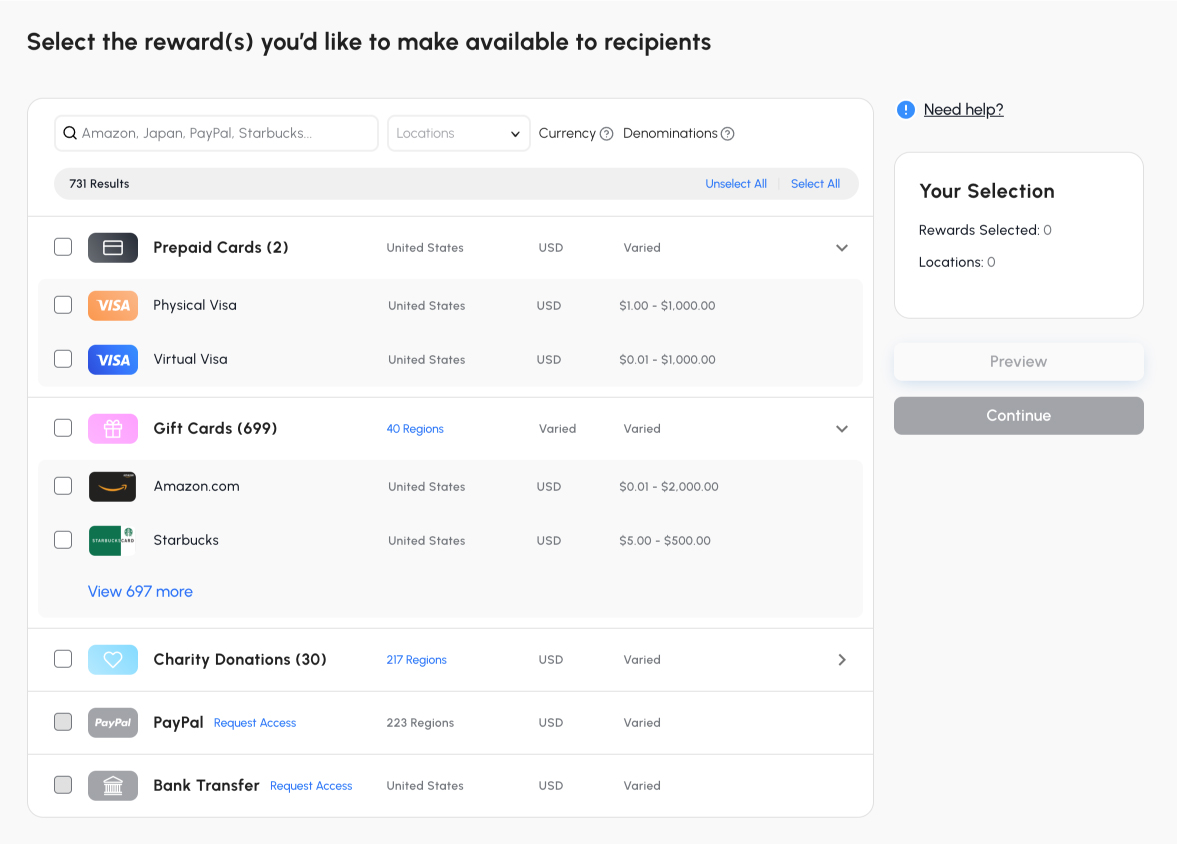1177x844 pixels.
Task: Open the Locations dropdown
Action: 459,134
